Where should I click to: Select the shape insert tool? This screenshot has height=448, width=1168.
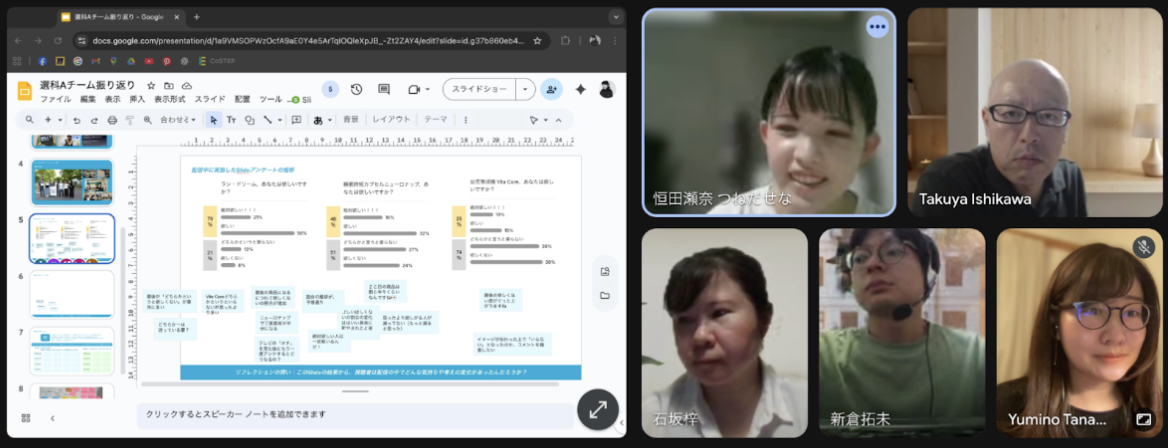[249, 120]
